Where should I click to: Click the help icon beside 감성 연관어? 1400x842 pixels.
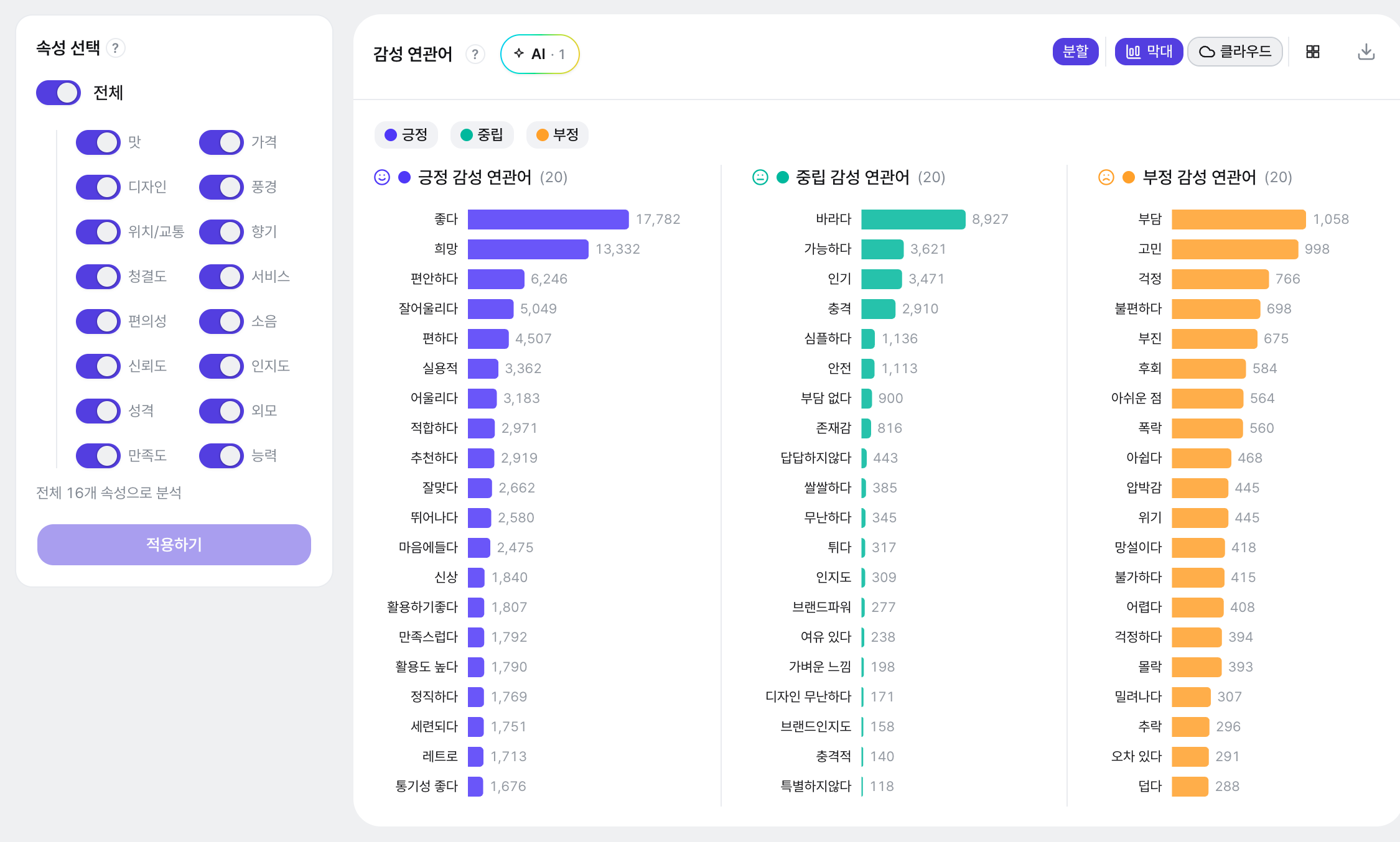[475, 54]
